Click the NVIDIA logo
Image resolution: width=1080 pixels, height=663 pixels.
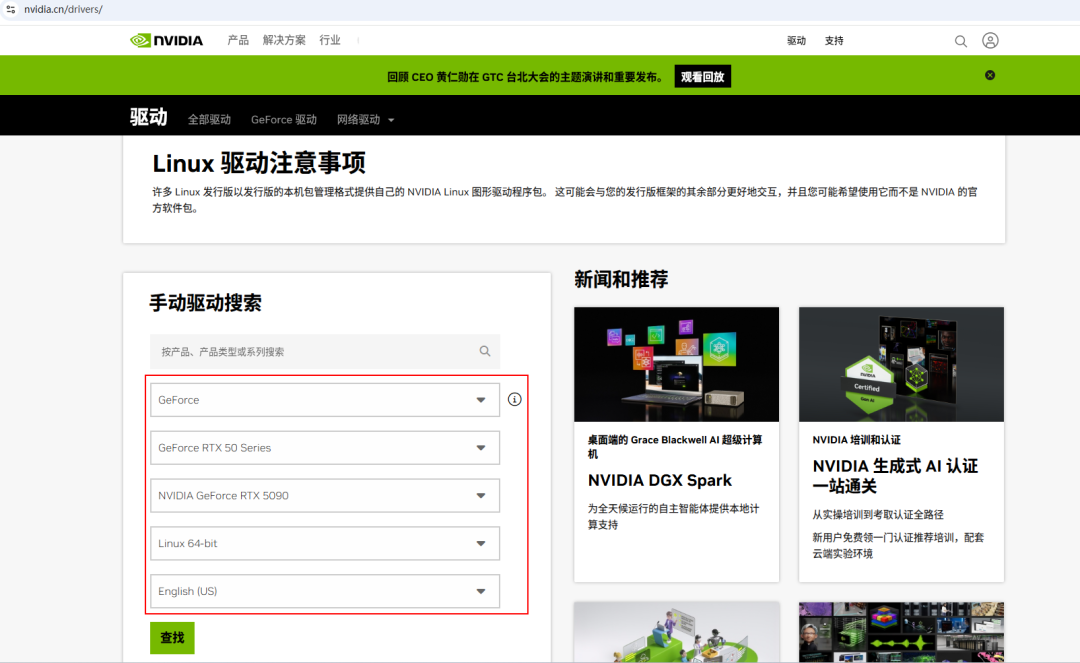(166, 41)
